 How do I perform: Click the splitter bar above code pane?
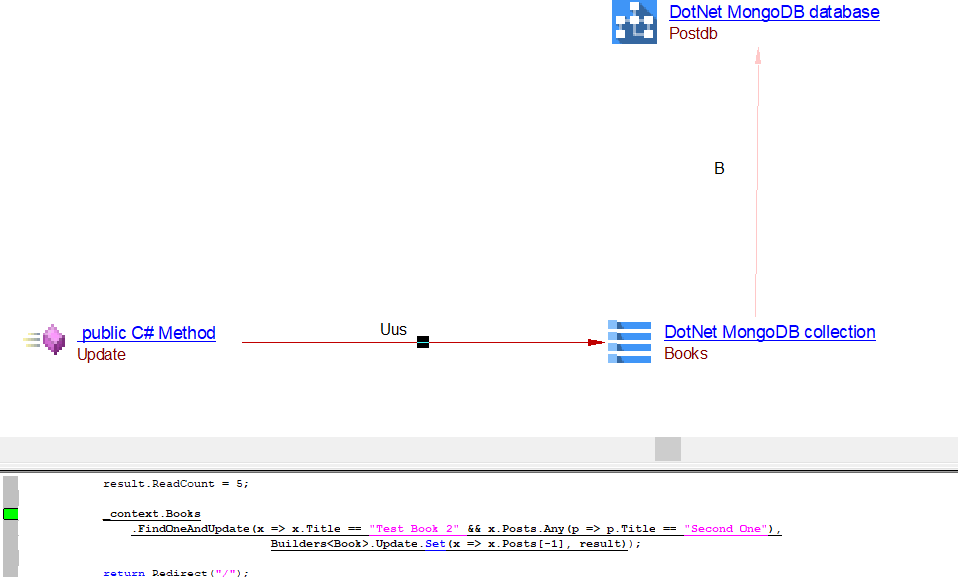tap(479, 469)
